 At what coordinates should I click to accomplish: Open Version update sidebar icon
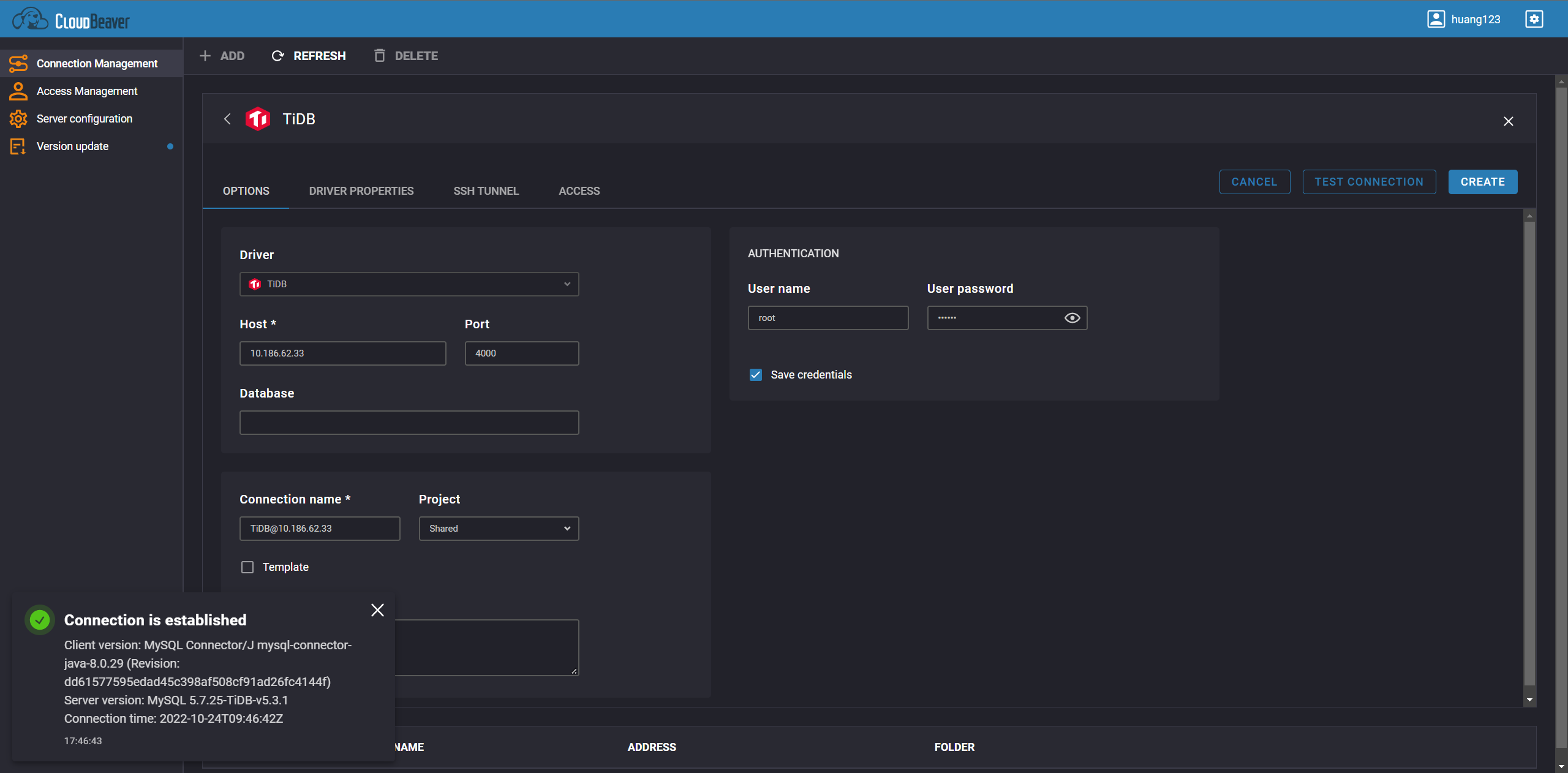coord(18,146)
